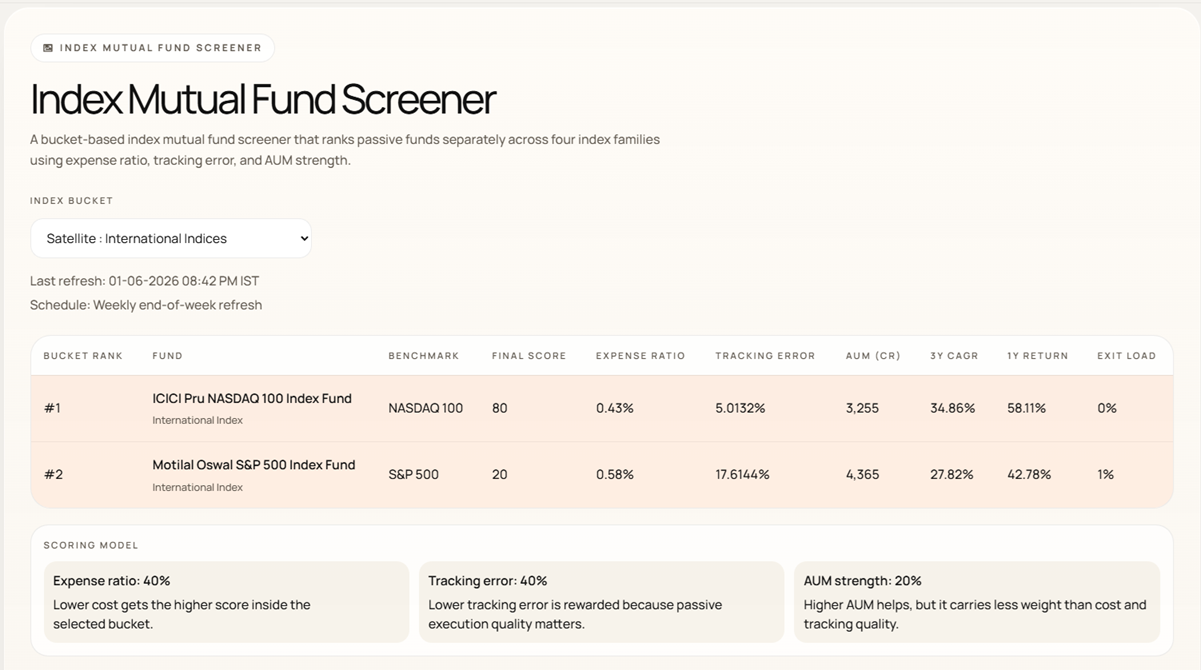Viewport: 1201px width, 670px height.
Task: Click expense ratio '0.43%'
Action: (615, 408)
